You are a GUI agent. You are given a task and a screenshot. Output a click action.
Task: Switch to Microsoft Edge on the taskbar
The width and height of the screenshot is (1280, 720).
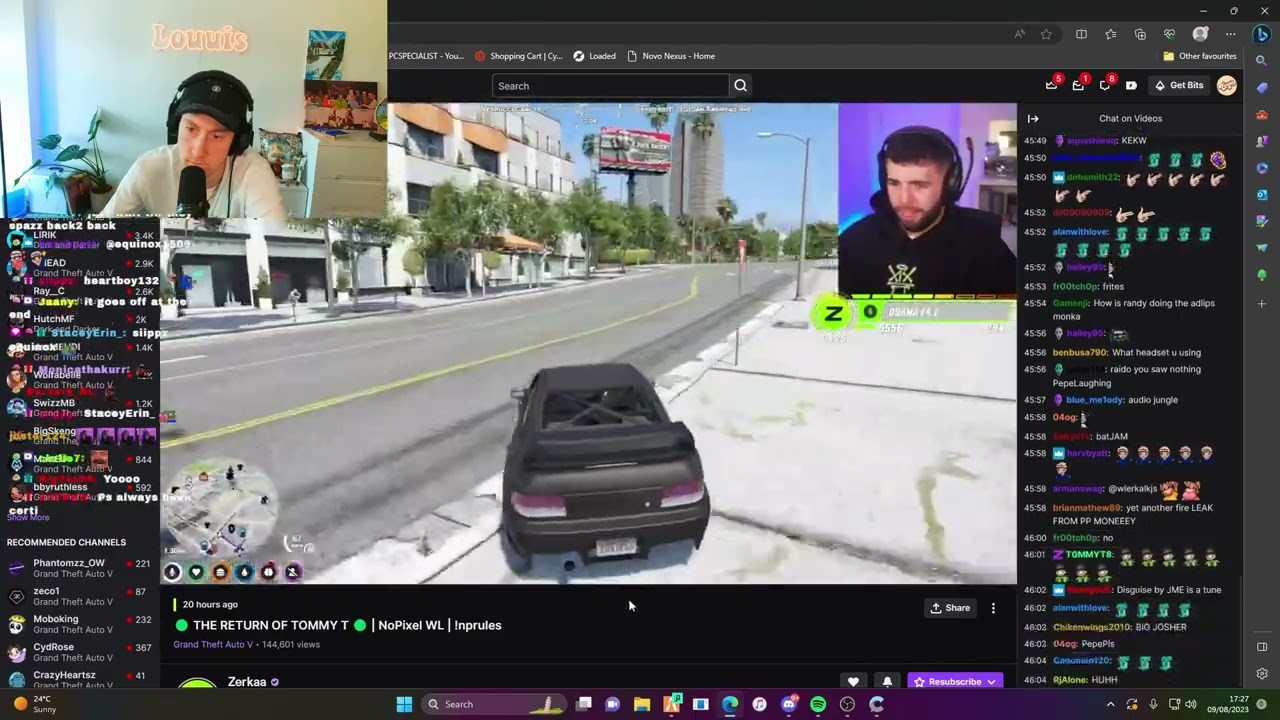point(730,704)
